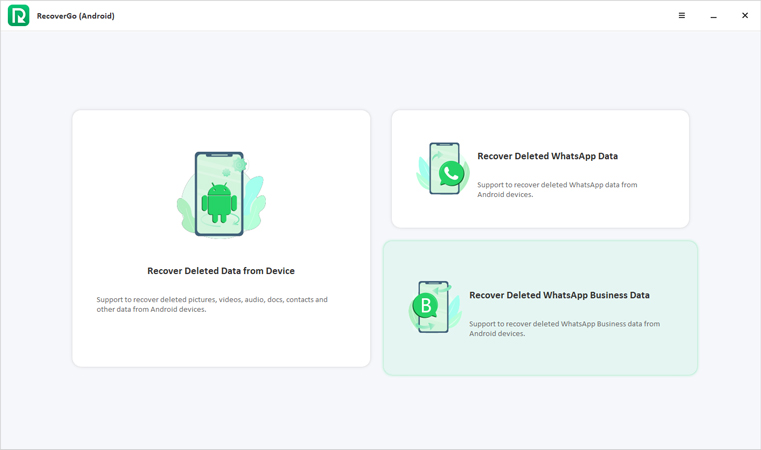Open the hamburger menu in title bar
Viewport: 761px width, 450px height.
(681, 16)
